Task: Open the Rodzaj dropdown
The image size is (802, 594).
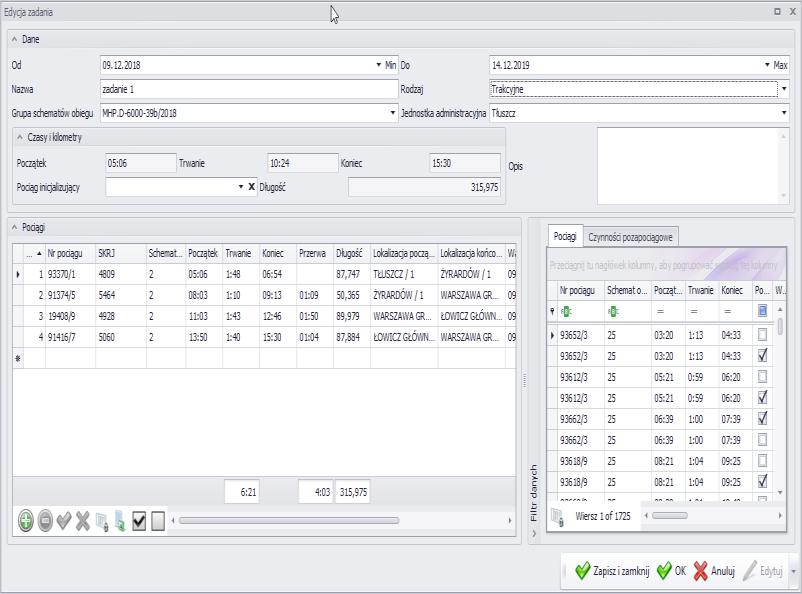Action: (784, 89)
